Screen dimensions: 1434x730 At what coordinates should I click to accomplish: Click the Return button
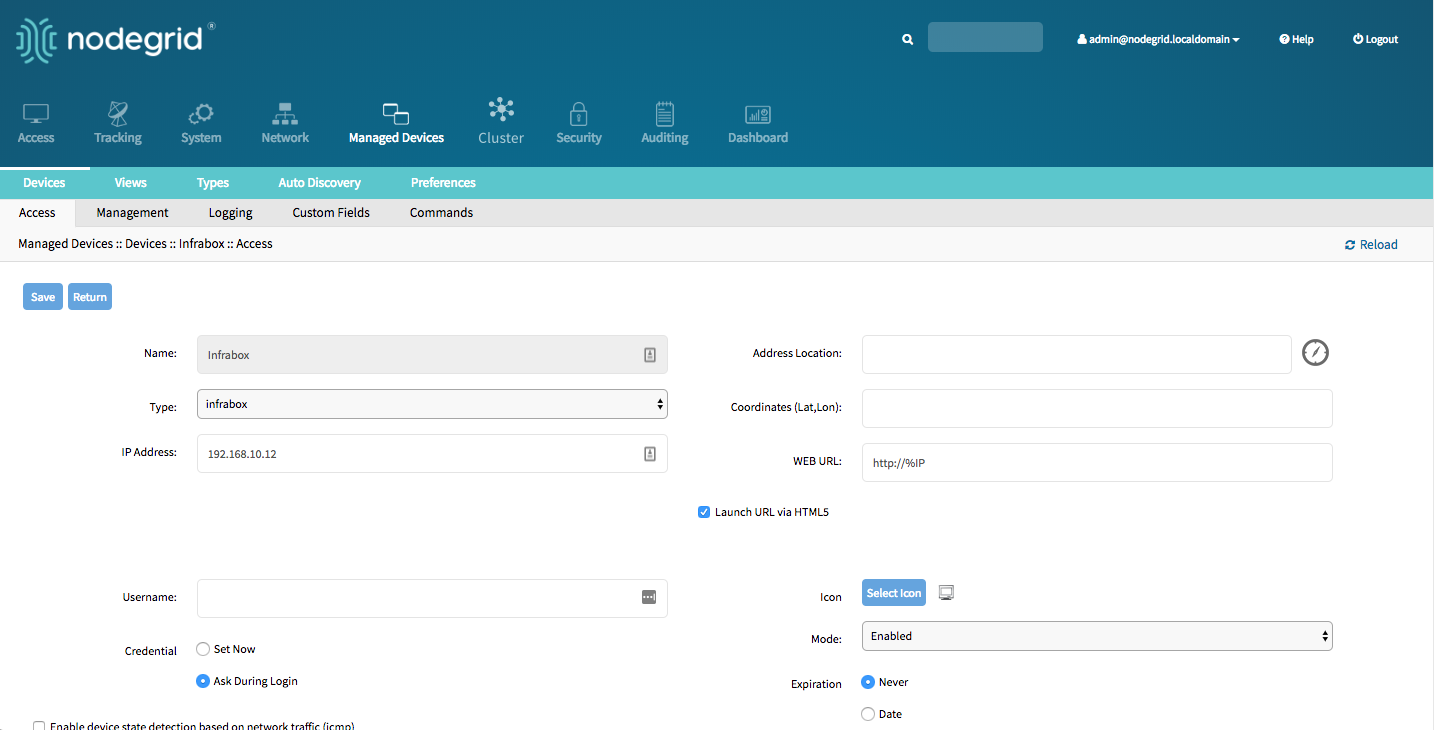(90, 297)
